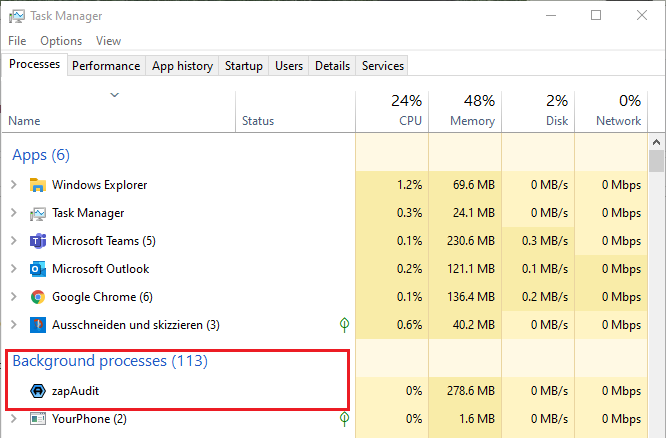
Task: Click the vertical scrollbar thumb
Action: (x=656, y=161)
